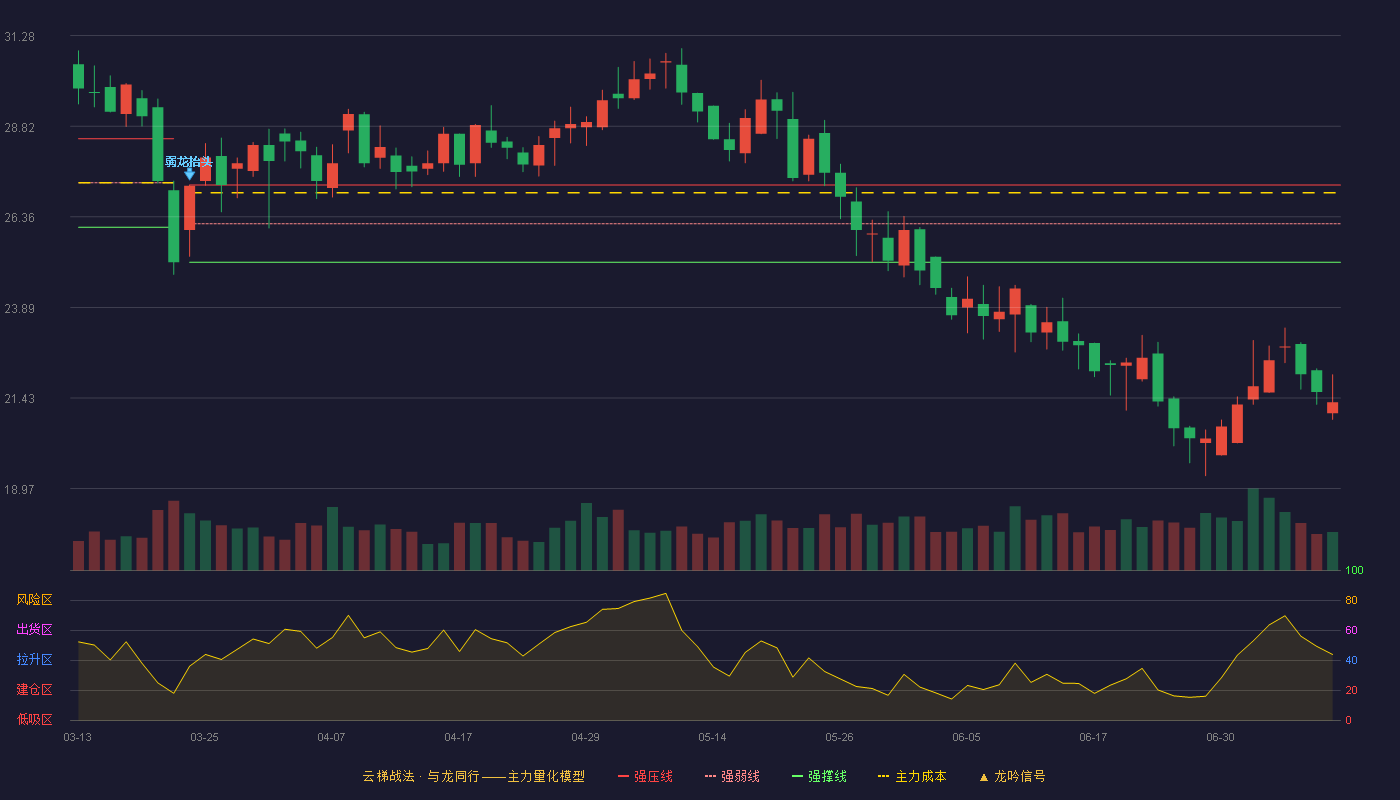This screenshot has height=800, width=1400.
Task: Click the 05-14 date label
Action: point(712,737)
